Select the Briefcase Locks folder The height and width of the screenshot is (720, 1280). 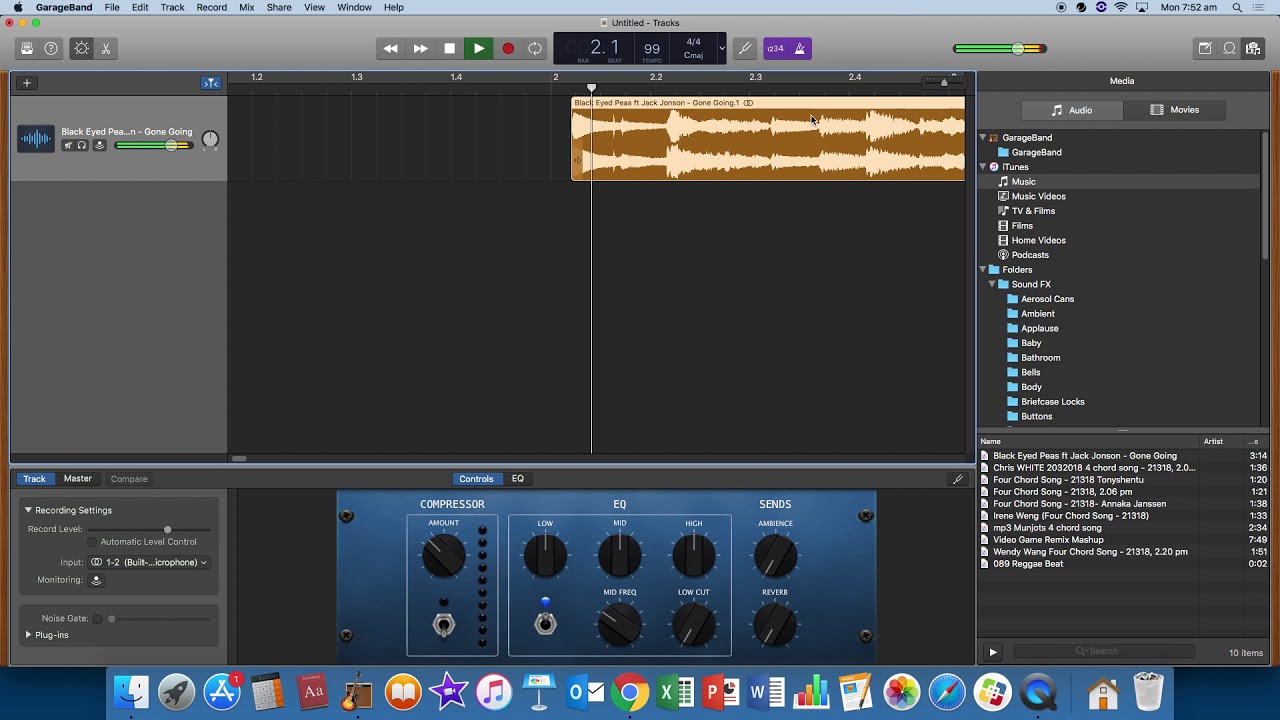(1052, 402)
